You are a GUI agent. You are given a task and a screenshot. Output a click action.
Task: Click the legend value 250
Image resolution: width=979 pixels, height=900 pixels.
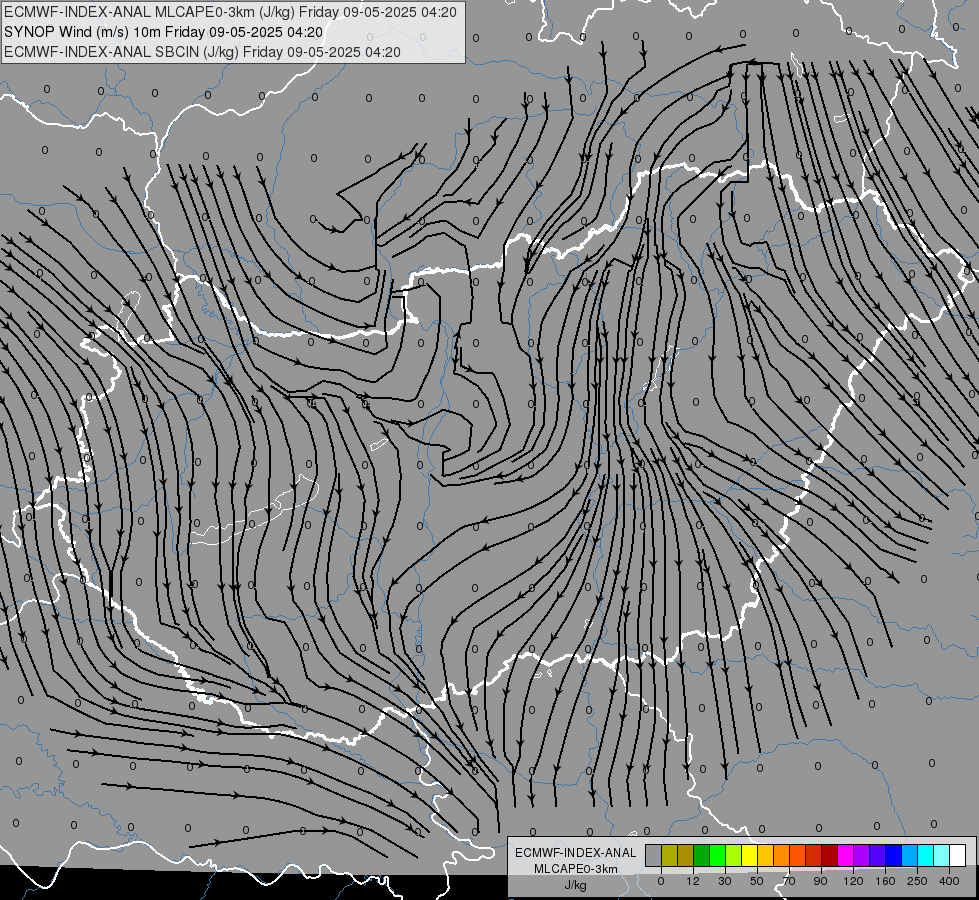pyautogui.click(x=917, y=881)
